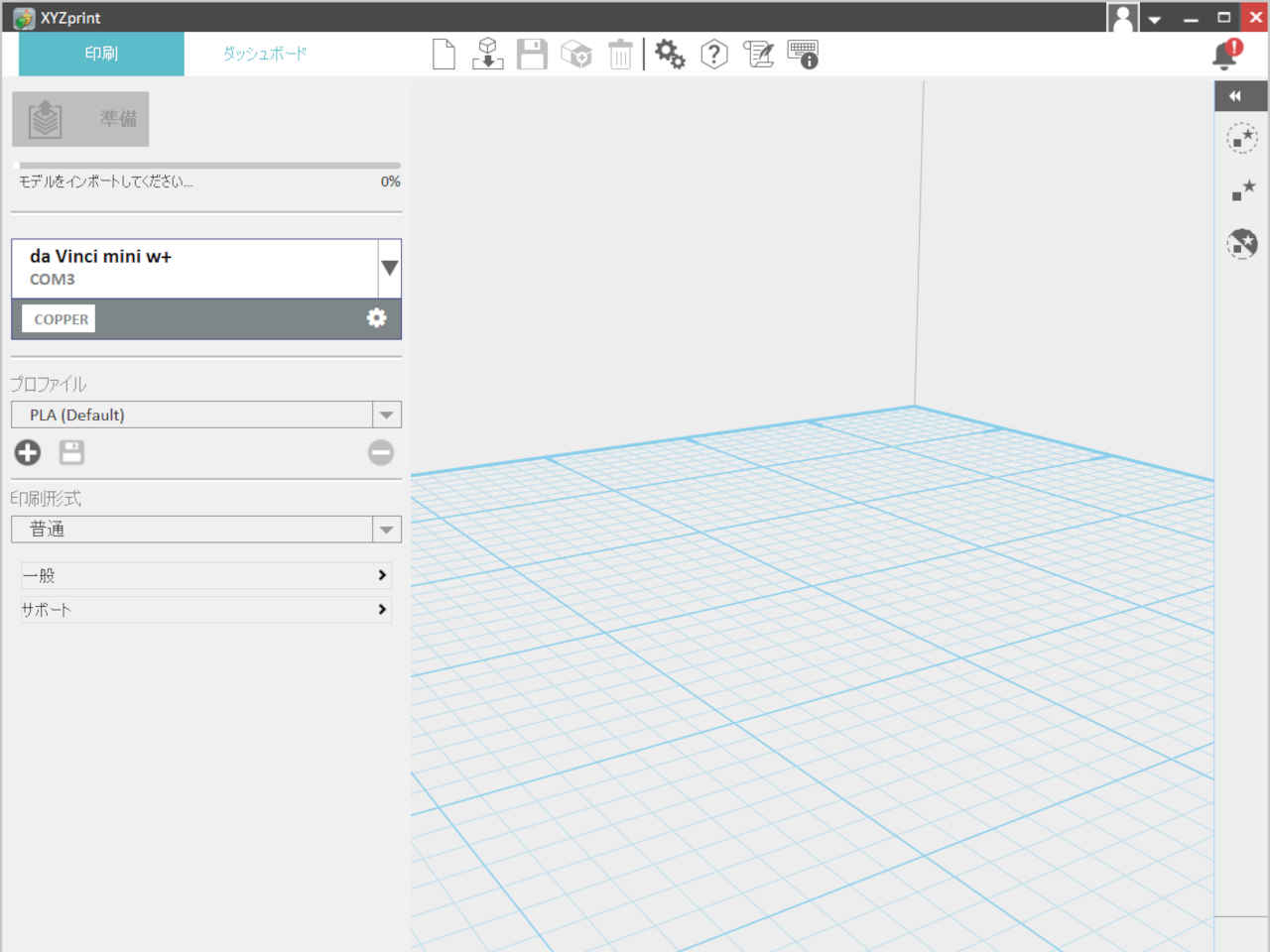The height and width of the screenshot is (952, 1270).
Task: Click the notes and pencil toolbar icon
Action: (x=759, y=55)
